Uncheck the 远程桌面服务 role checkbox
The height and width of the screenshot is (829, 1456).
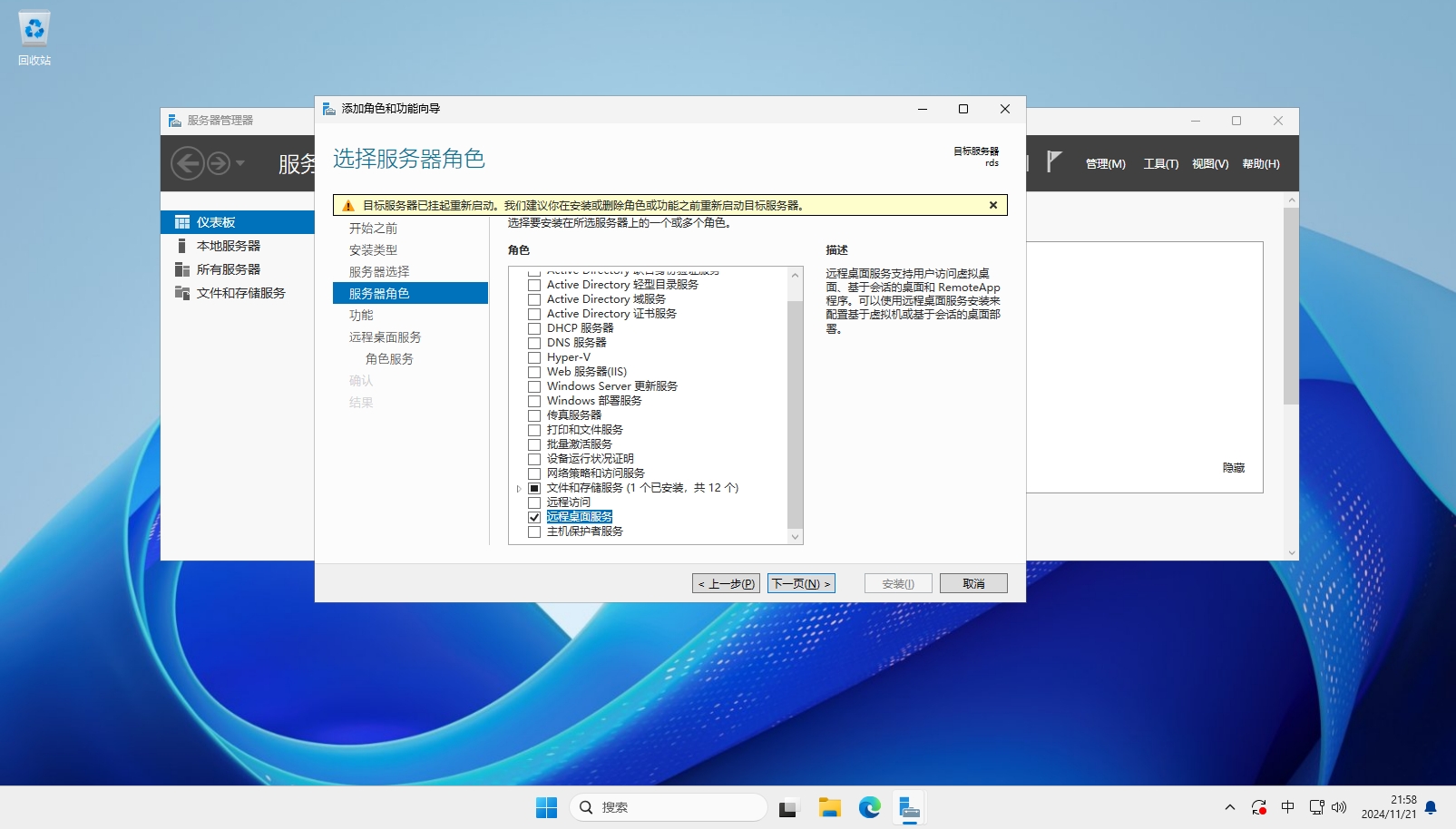pyautogui.click(x=534, y=517)
